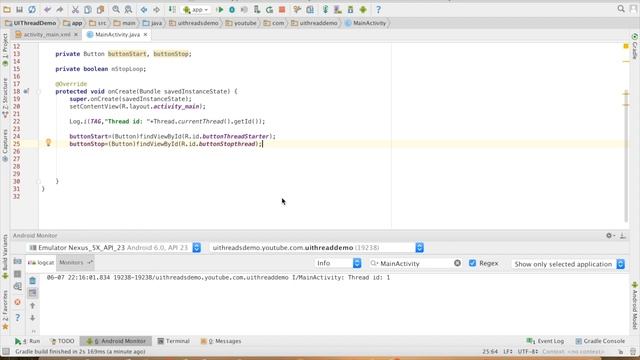Clear the logcat search filter
This screenshot has height=360, width=640.
[457, 264]
